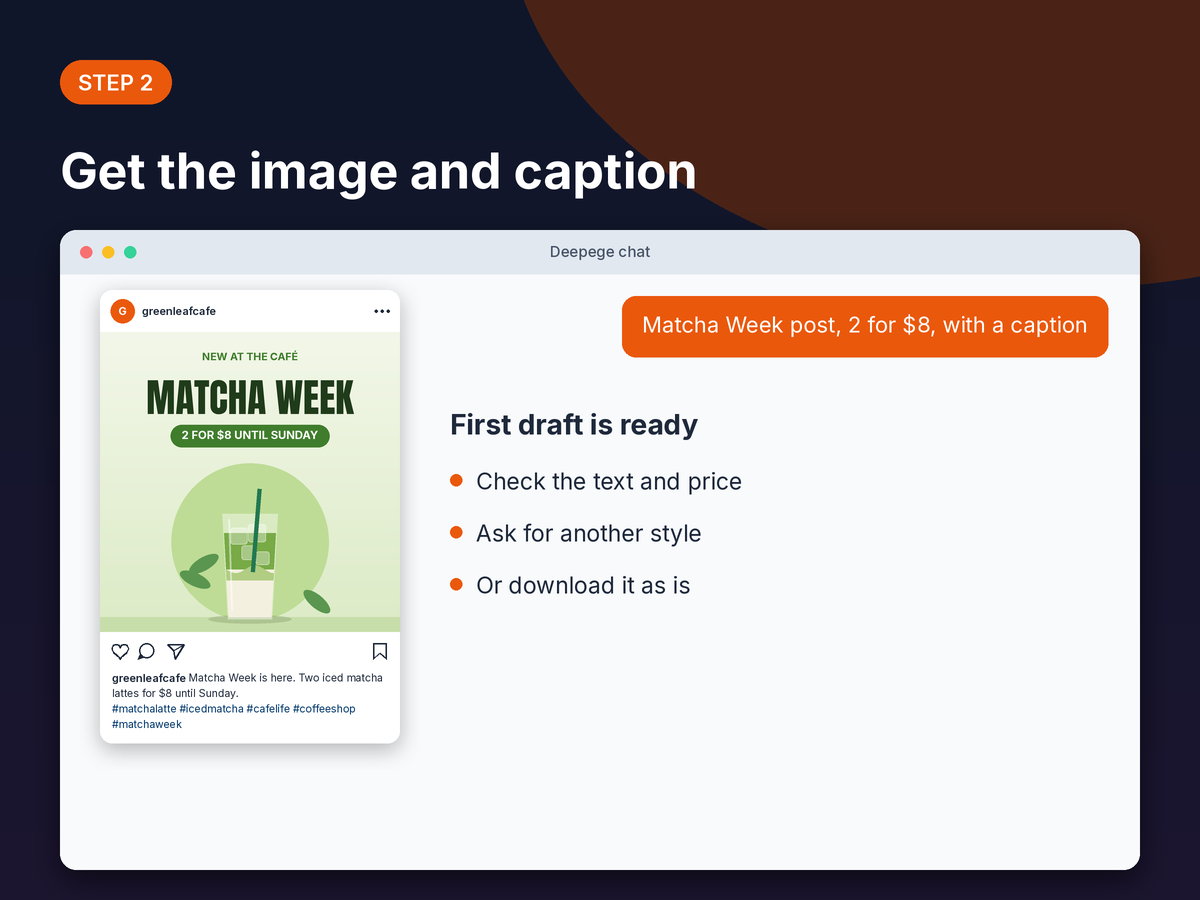This screenshot has width=1200, height=900.
Task: Click the comment bubble icon
Action: (x=146, y=652)
